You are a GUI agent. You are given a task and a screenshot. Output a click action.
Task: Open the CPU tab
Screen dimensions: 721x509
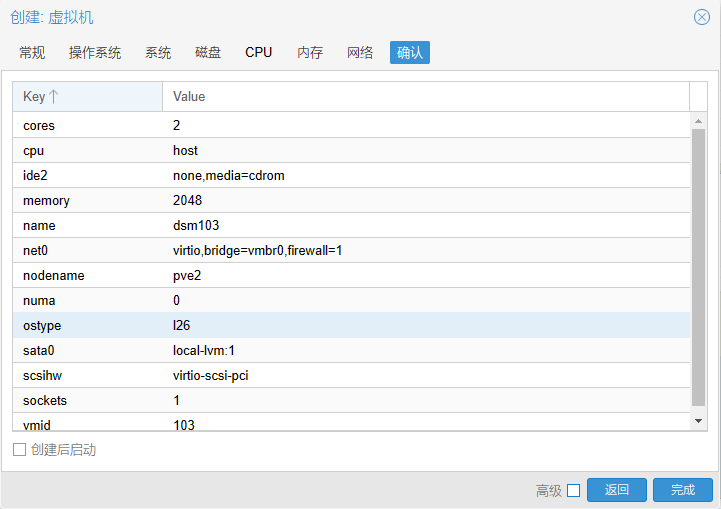(258, 52)
